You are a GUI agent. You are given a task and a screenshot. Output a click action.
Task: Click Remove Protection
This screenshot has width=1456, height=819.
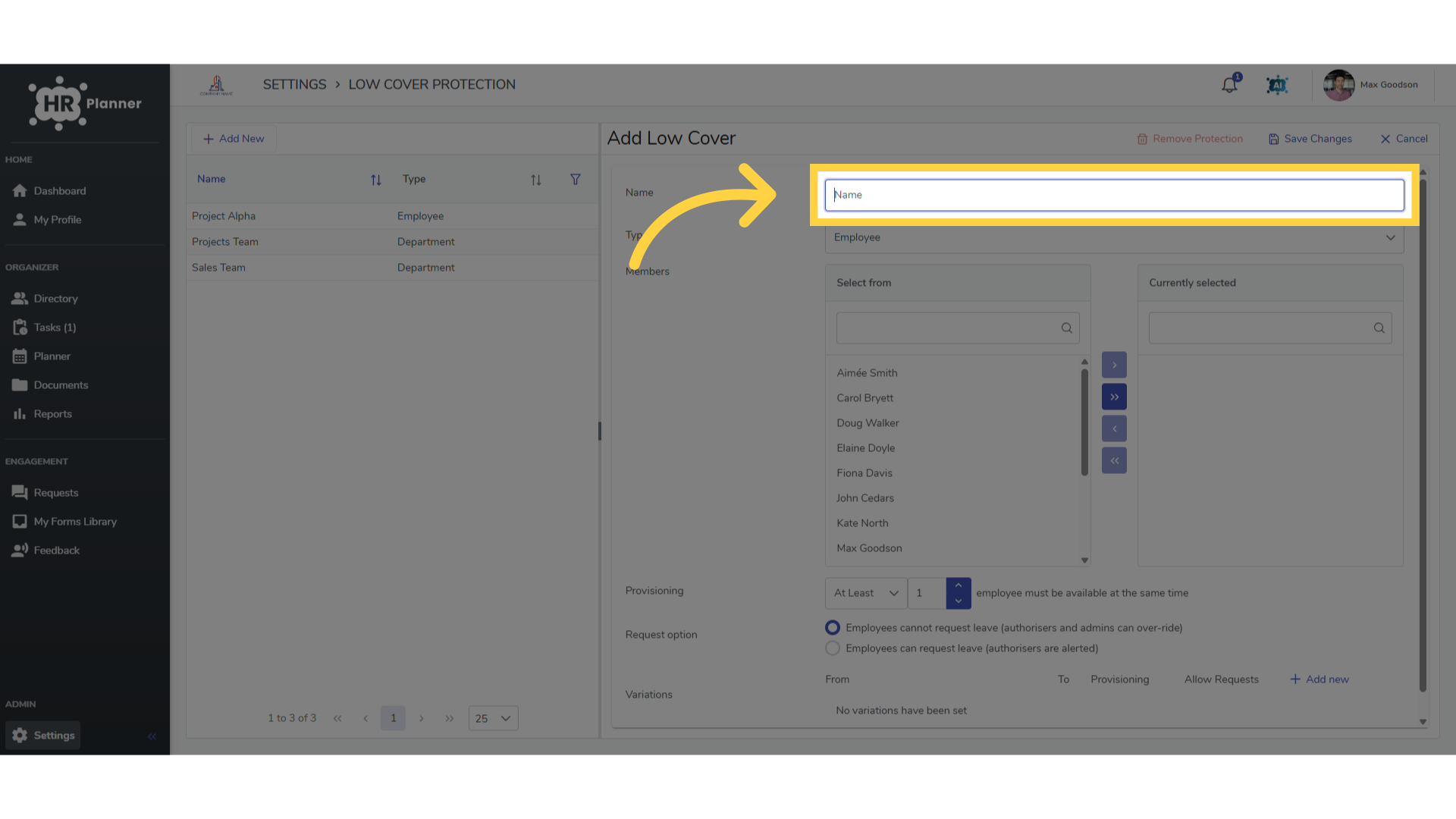click(1190, 139)
